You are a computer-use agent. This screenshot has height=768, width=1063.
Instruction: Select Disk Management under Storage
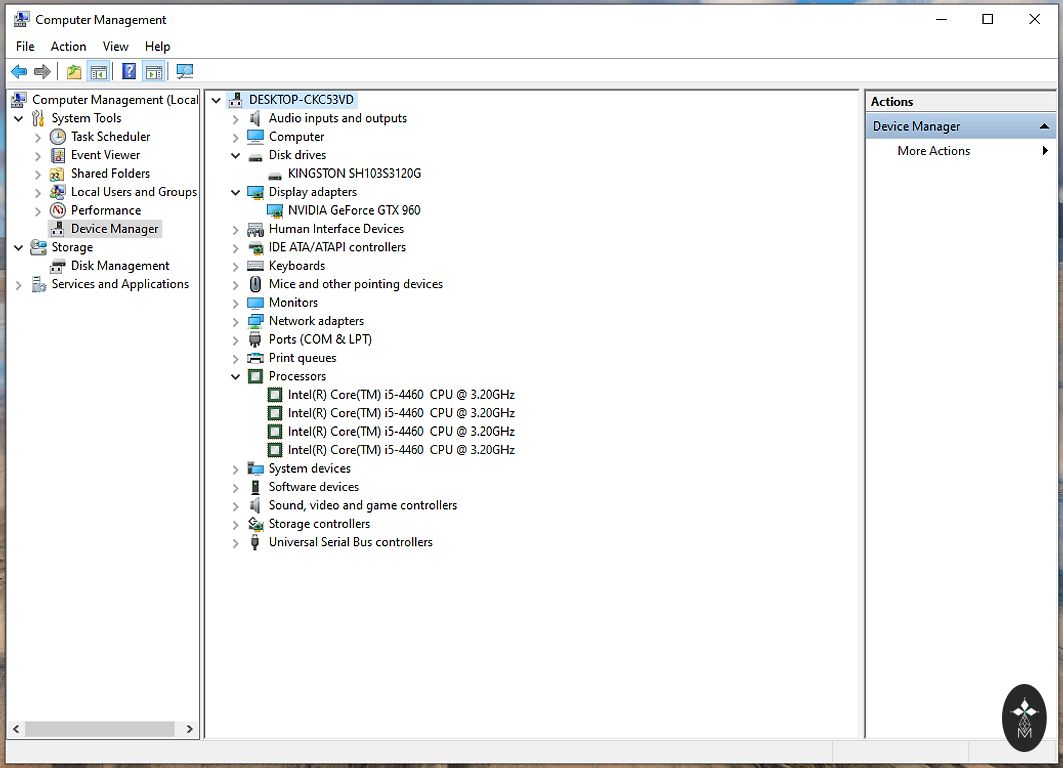tap(120, 266)
